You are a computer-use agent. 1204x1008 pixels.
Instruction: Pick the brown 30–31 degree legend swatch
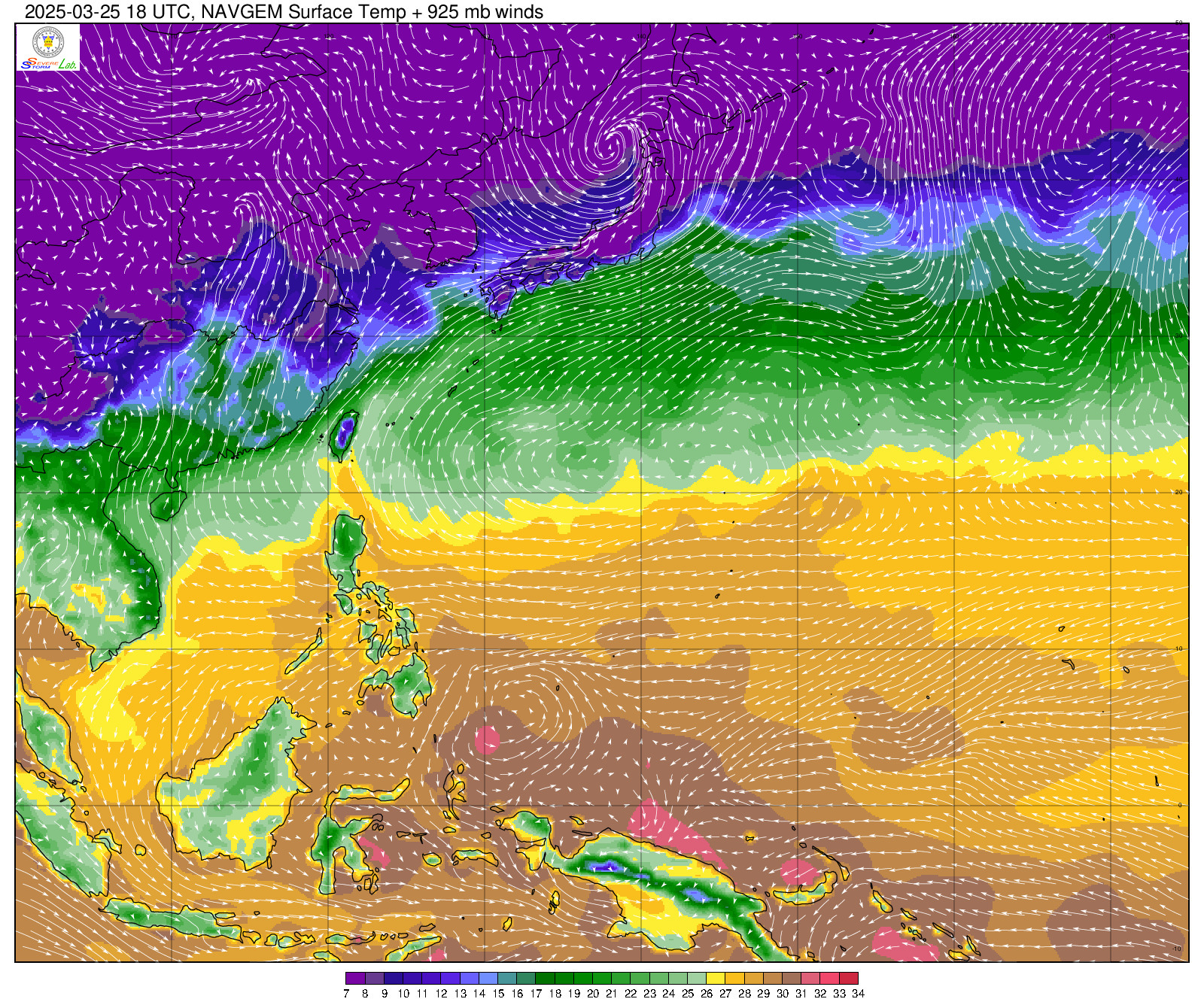pyautogui.click(x=791, y=979)
